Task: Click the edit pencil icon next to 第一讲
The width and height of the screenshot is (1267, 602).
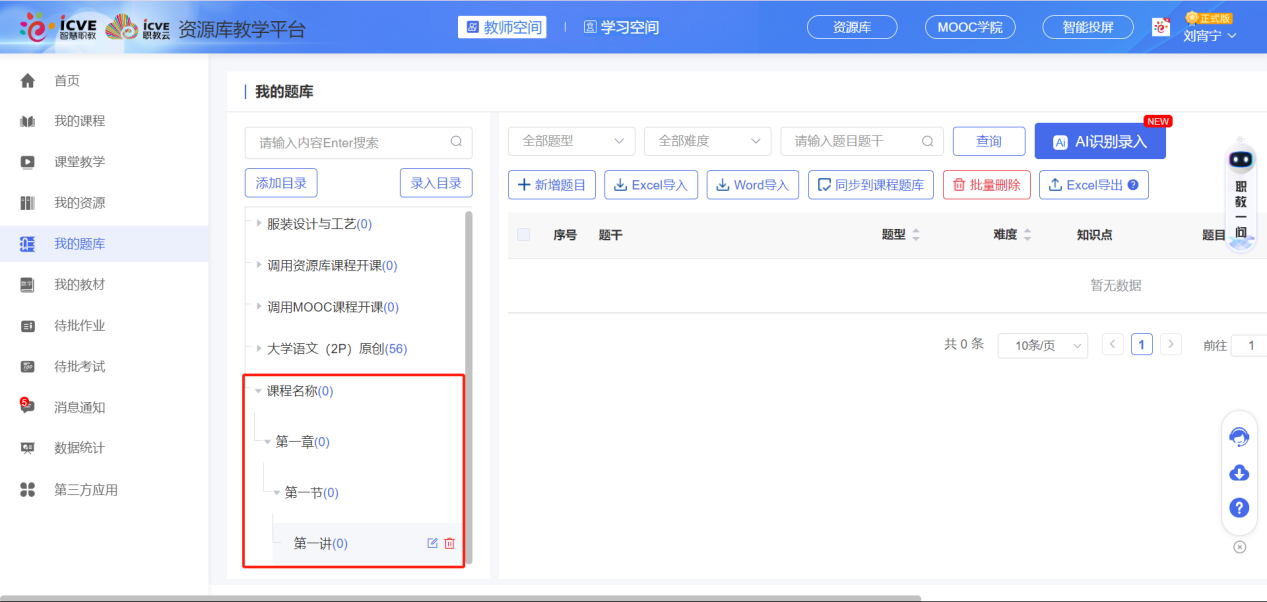Action: click(x=431, y=543)
